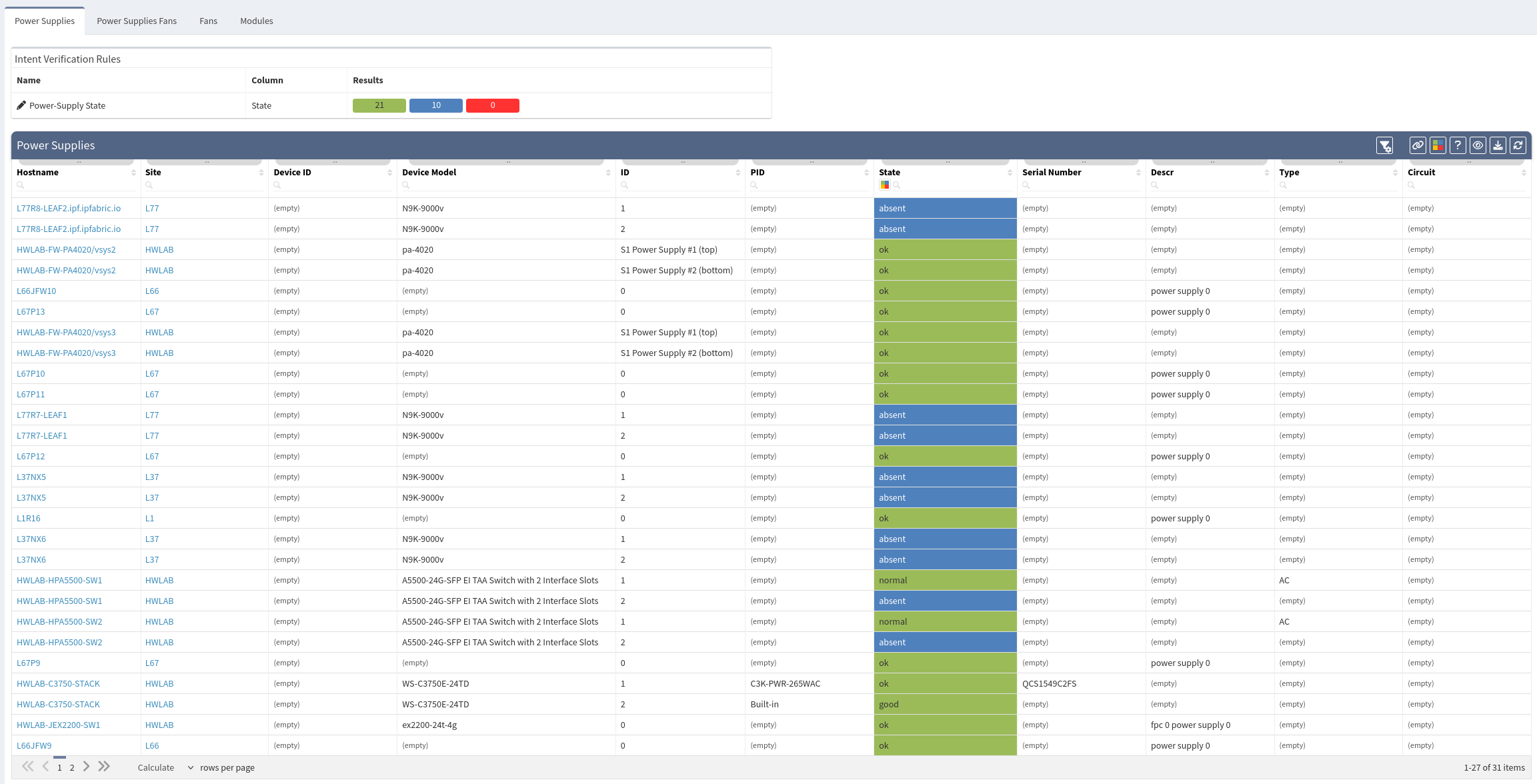Open the L66JFW10 hostname link
Screen dimensions: 1537x784
(36, 291)
